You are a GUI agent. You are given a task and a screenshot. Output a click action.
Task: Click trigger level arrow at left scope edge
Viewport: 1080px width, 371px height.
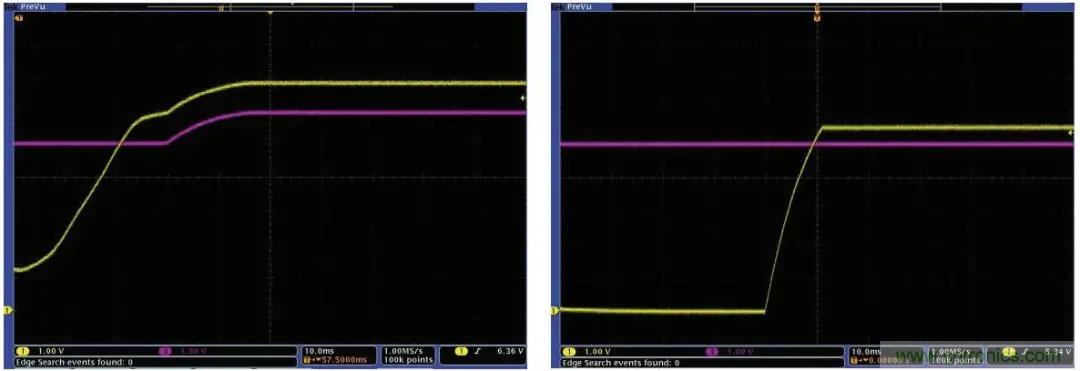click(523, 98)
